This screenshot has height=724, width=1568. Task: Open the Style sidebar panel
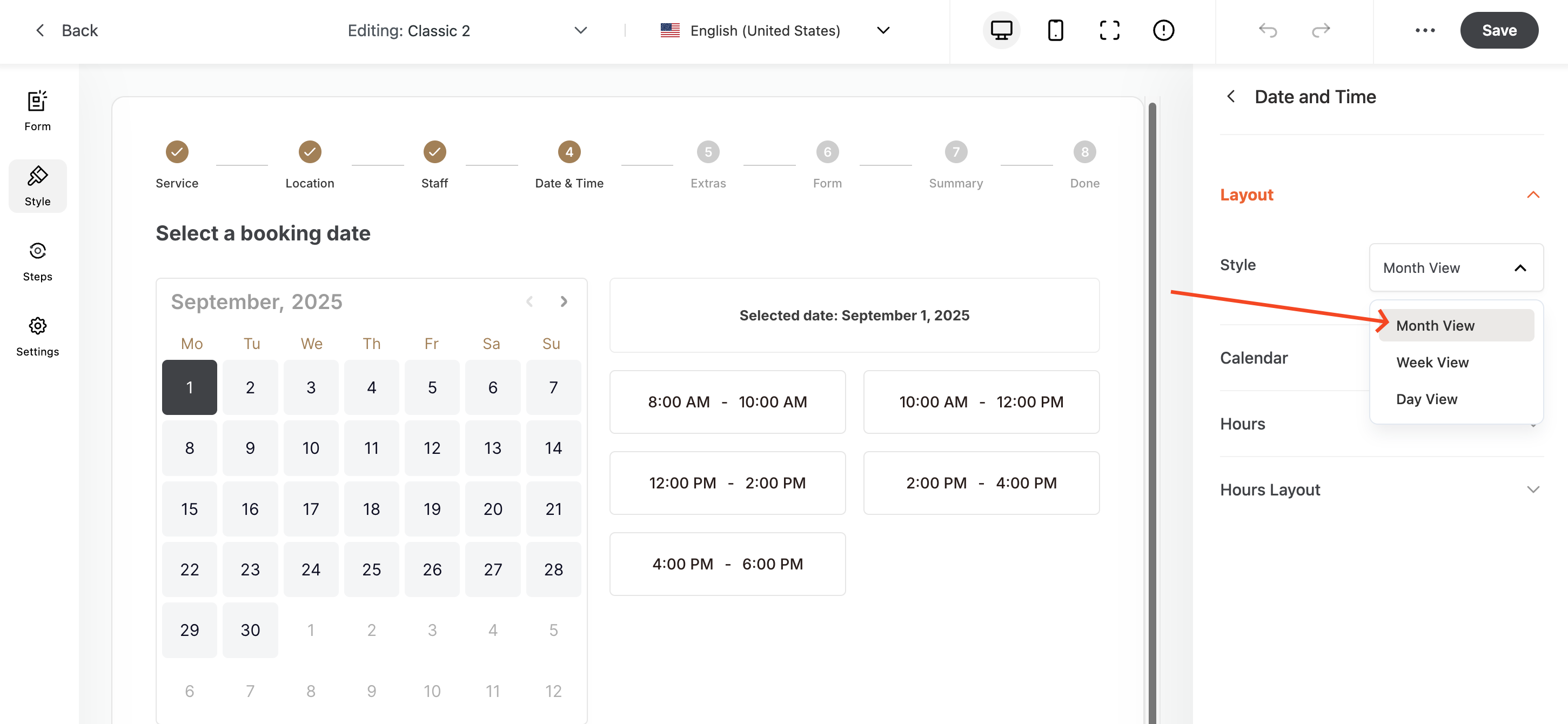coord(38,186)
